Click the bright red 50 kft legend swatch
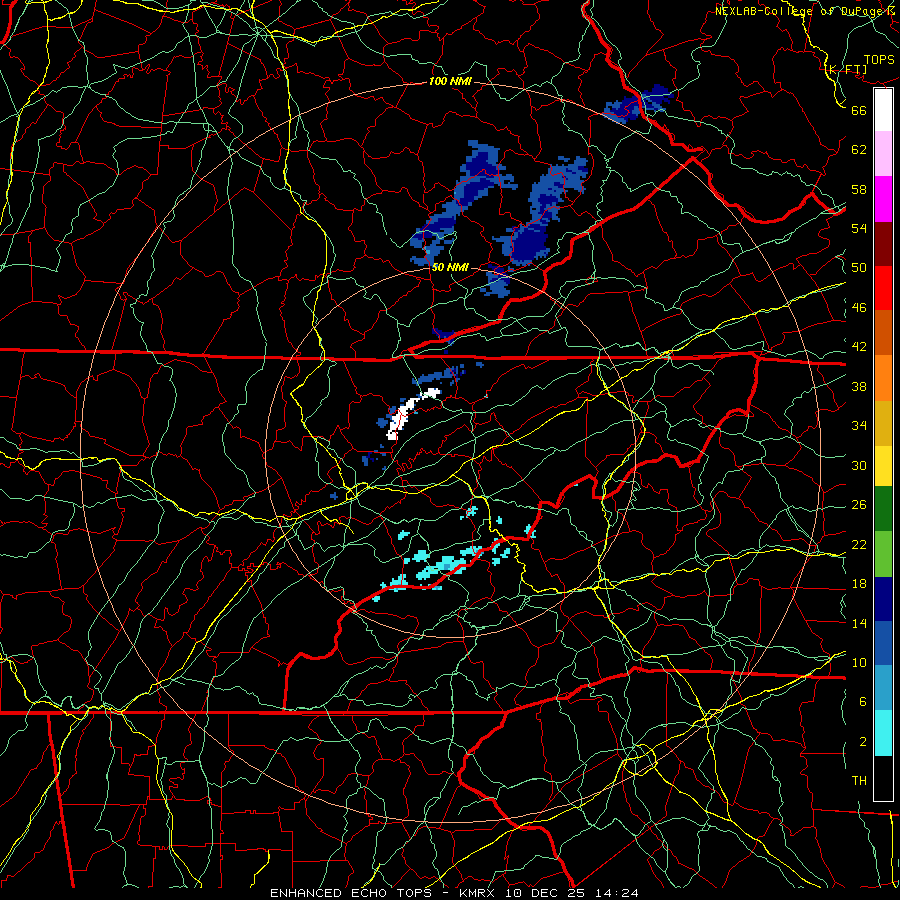 click(883, 288)
